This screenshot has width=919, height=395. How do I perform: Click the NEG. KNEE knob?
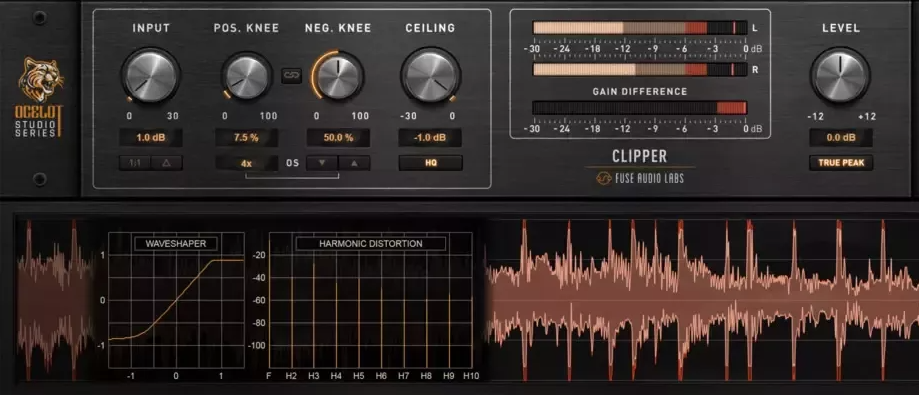click(338, 76)
